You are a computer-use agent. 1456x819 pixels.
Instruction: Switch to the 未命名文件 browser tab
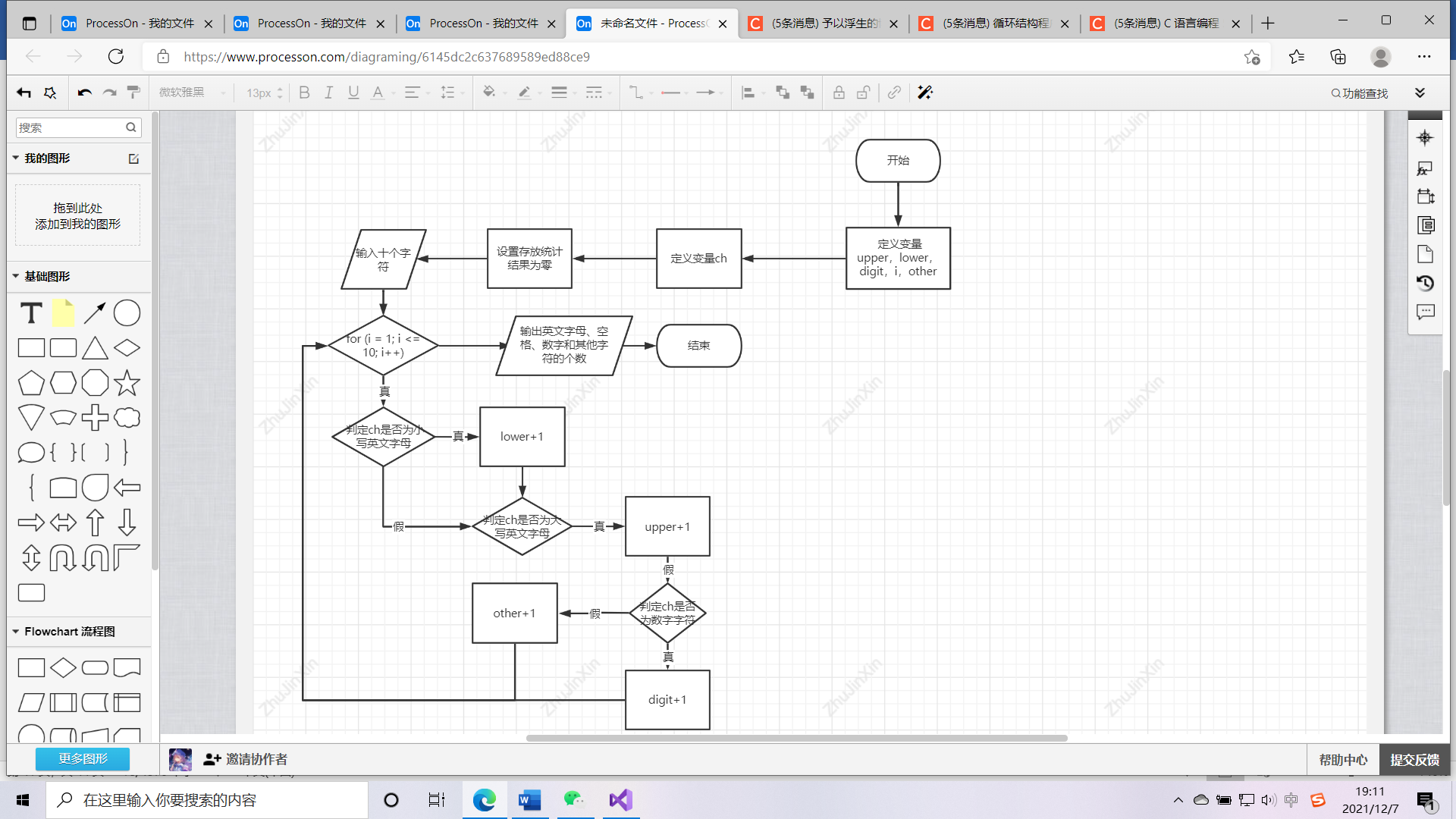click(651, 24)
